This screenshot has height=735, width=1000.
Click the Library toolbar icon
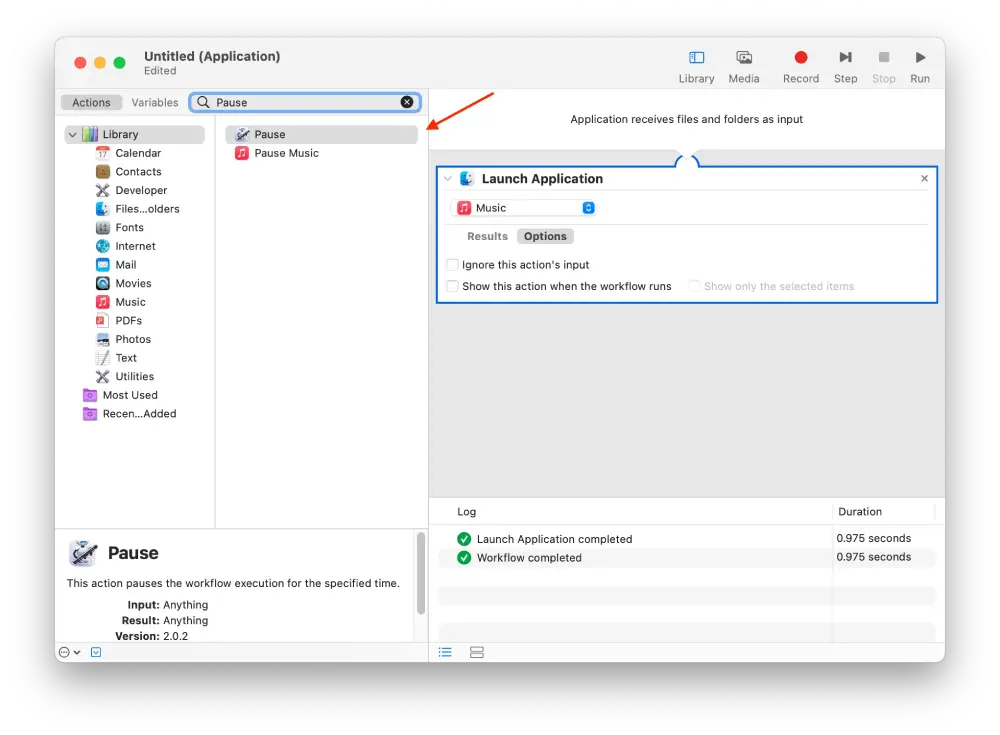(x=696, y=58)
